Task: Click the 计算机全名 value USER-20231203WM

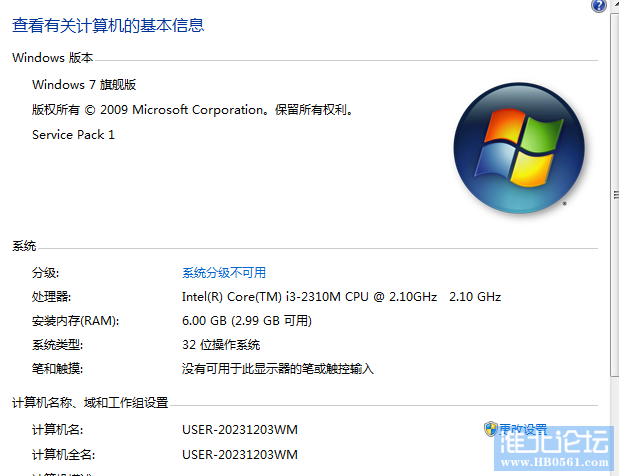Action: tap(239, 455)
